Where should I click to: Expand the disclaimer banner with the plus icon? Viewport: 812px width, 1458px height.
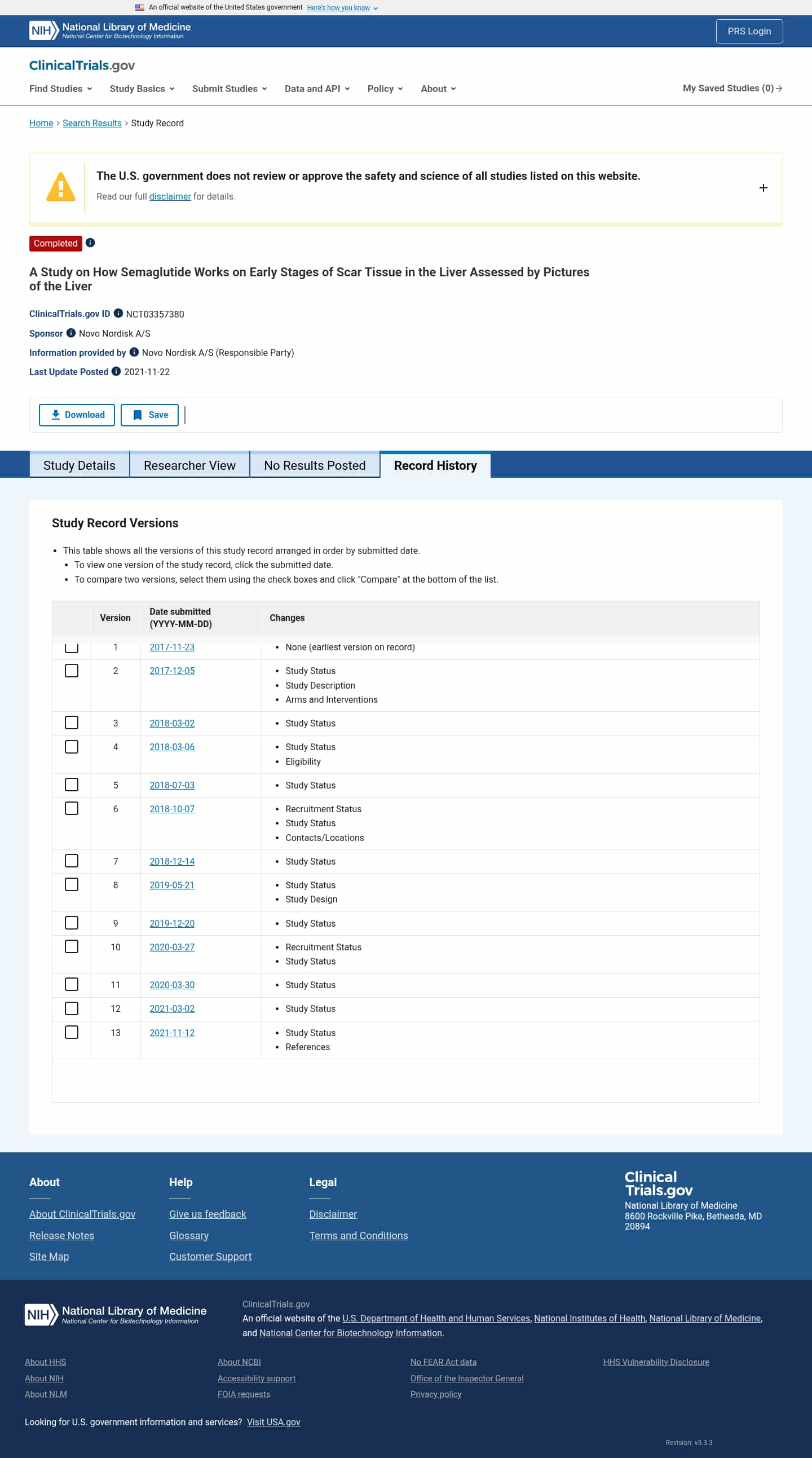763,187
